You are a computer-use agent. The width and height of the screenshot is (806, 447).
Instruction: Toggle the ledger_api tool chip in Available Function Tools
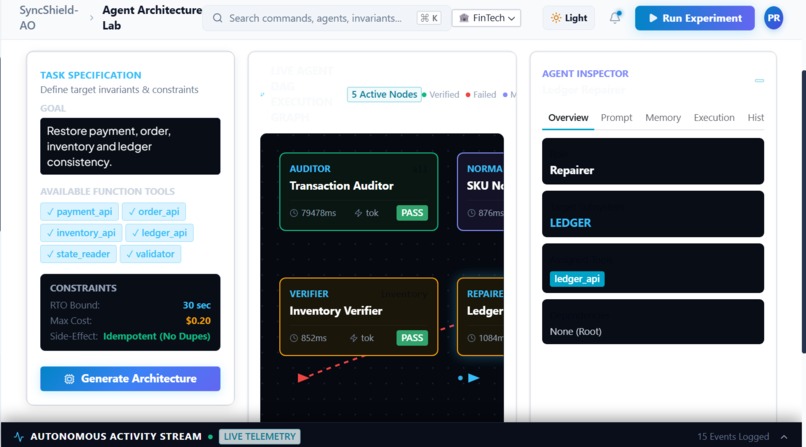coord(159,233)
